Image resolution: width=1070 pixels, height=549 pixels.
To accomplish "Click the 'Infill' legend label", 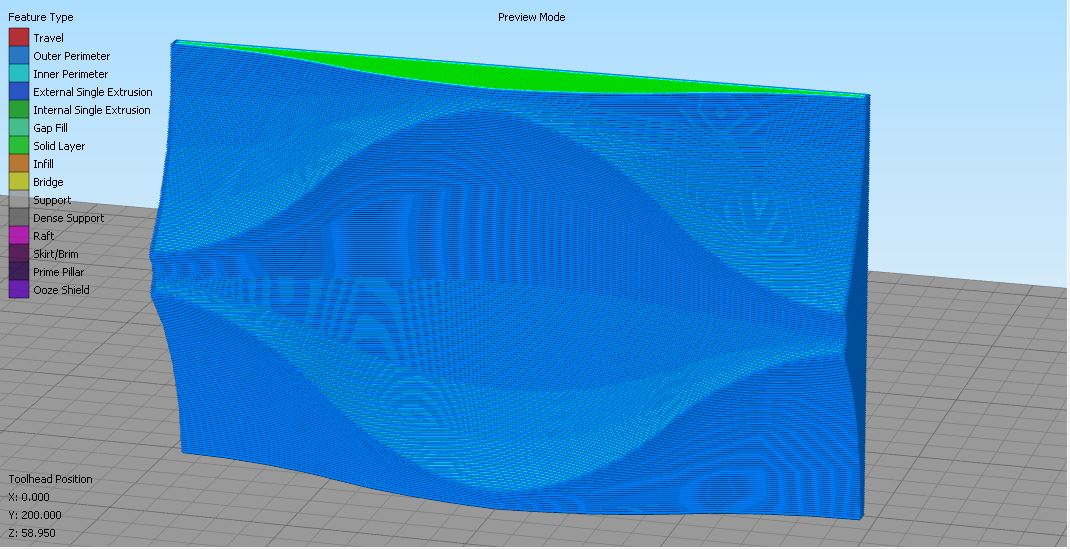I will pos(44,164).
